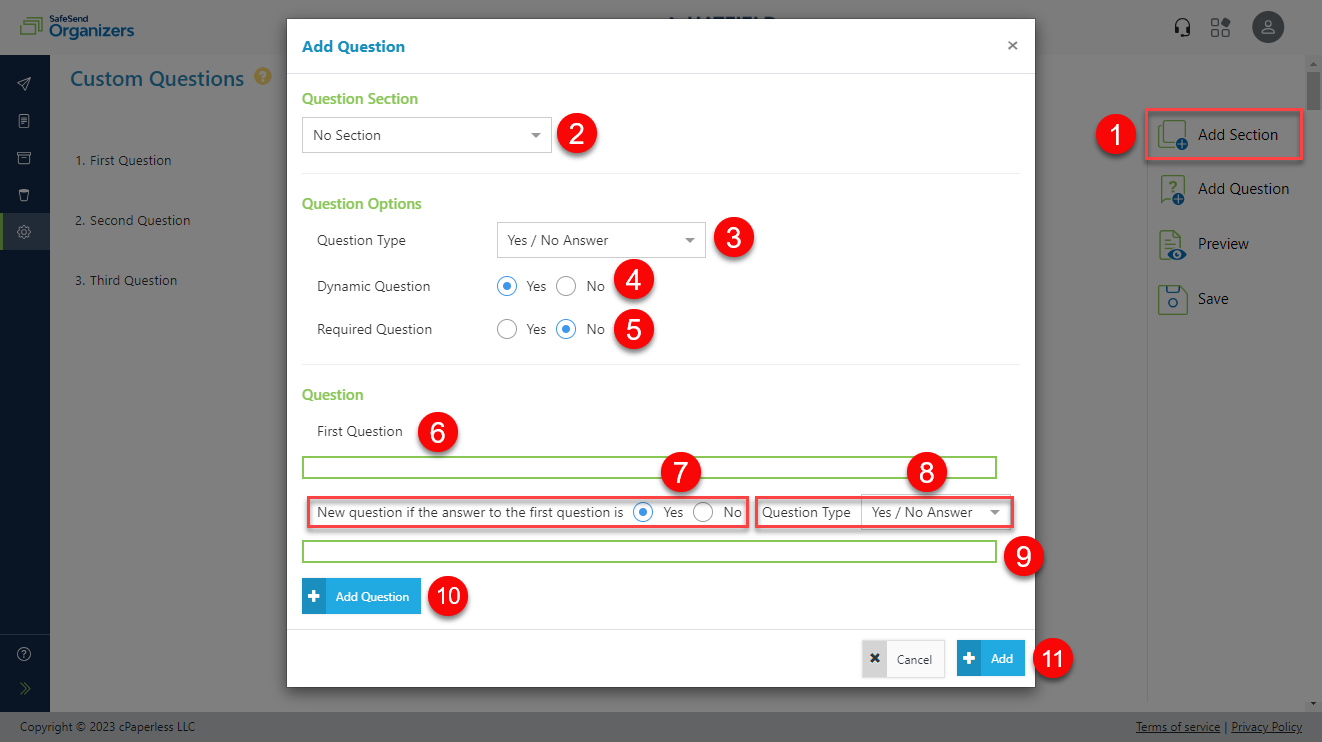Open the document organizers icon in left sidebar
Screen dimensions: 1322x742
[x=25, y=120]
